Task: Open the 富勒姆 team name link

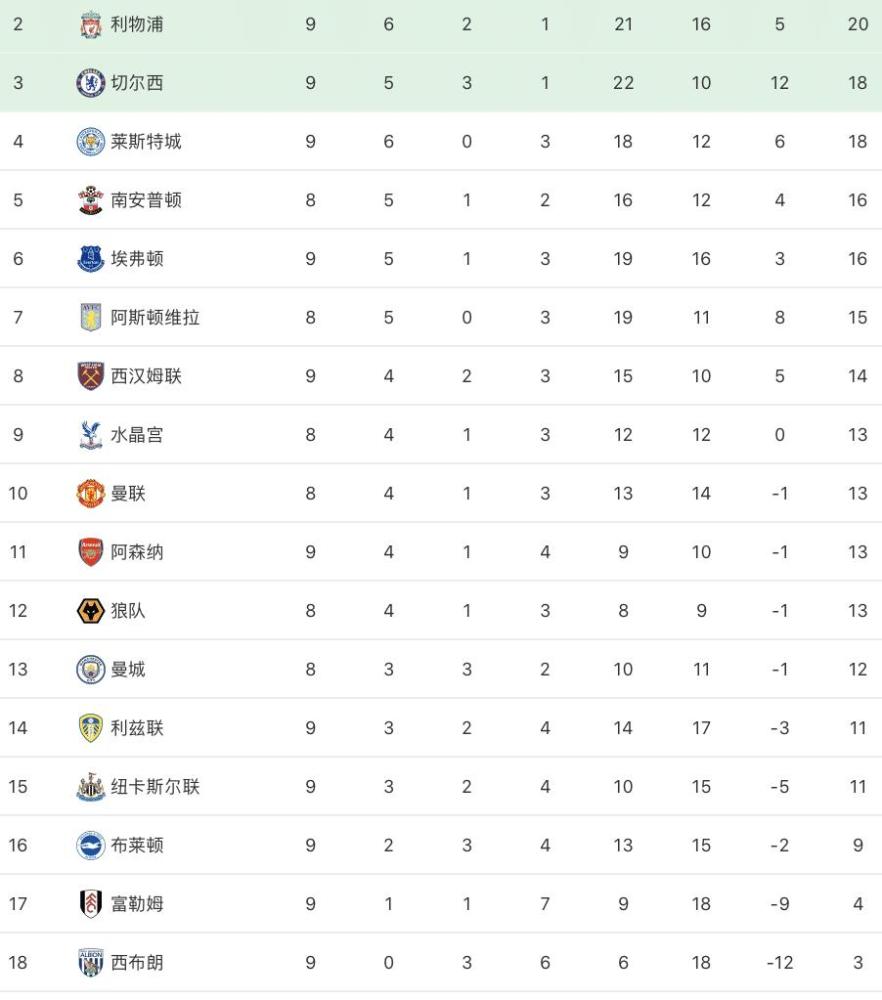Action: tap(137, 904)
